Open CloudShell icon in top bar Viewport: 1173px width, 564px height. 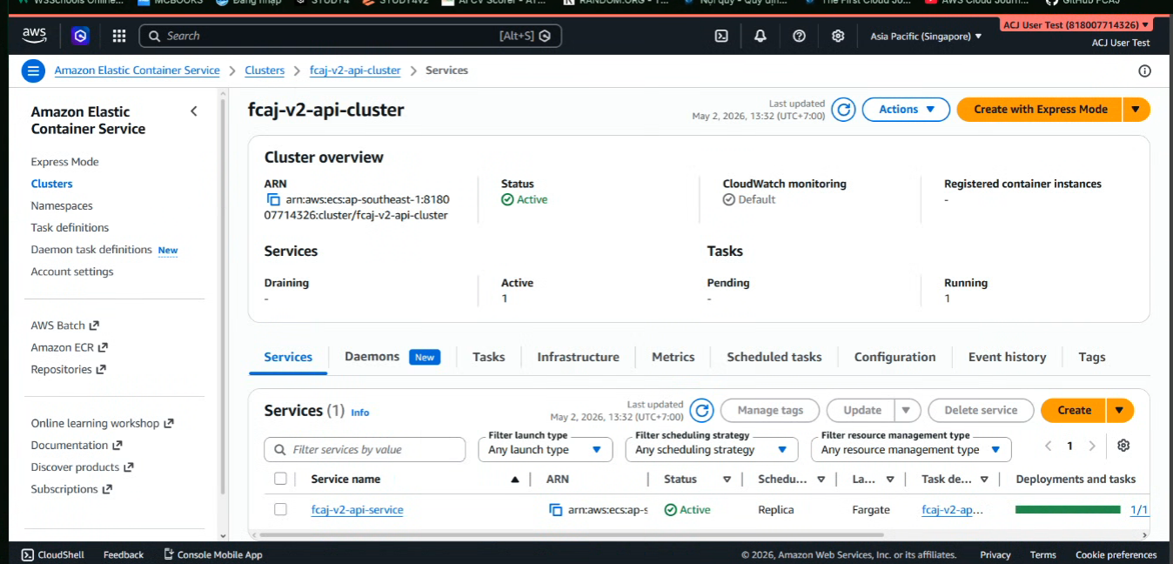tap(721, 36)
